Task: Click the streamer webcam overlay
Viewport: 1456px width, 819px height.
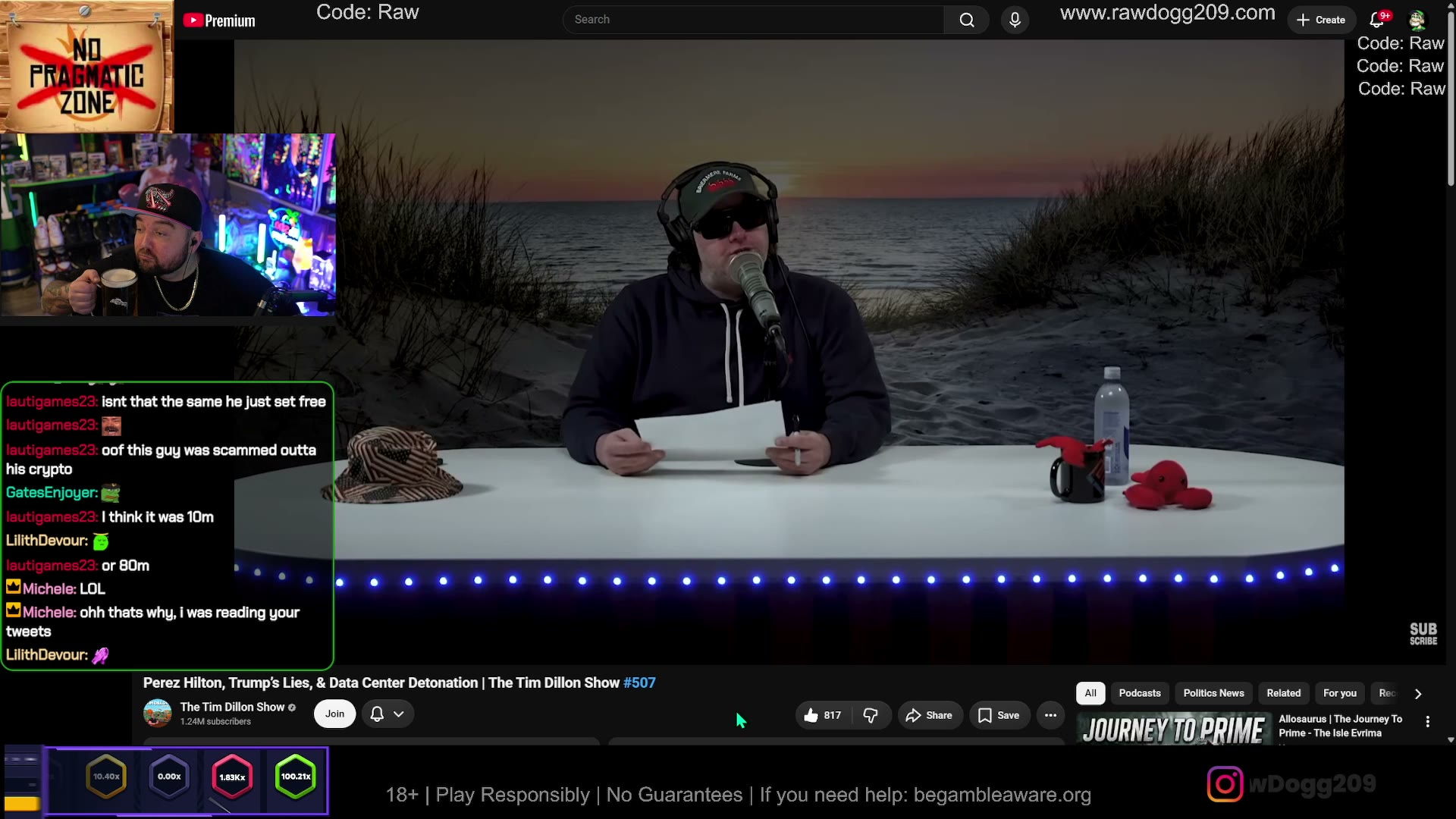Action: pos(168,225)
